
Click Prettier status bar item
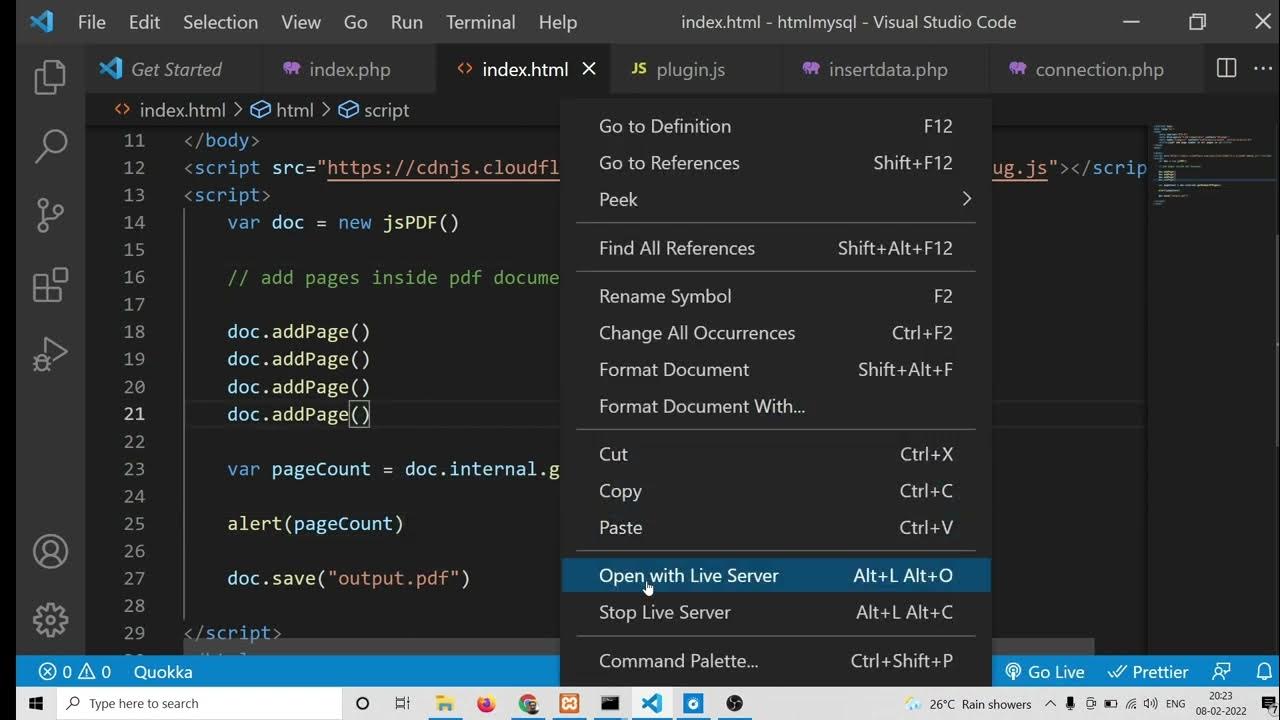(x=1148, y=672)
